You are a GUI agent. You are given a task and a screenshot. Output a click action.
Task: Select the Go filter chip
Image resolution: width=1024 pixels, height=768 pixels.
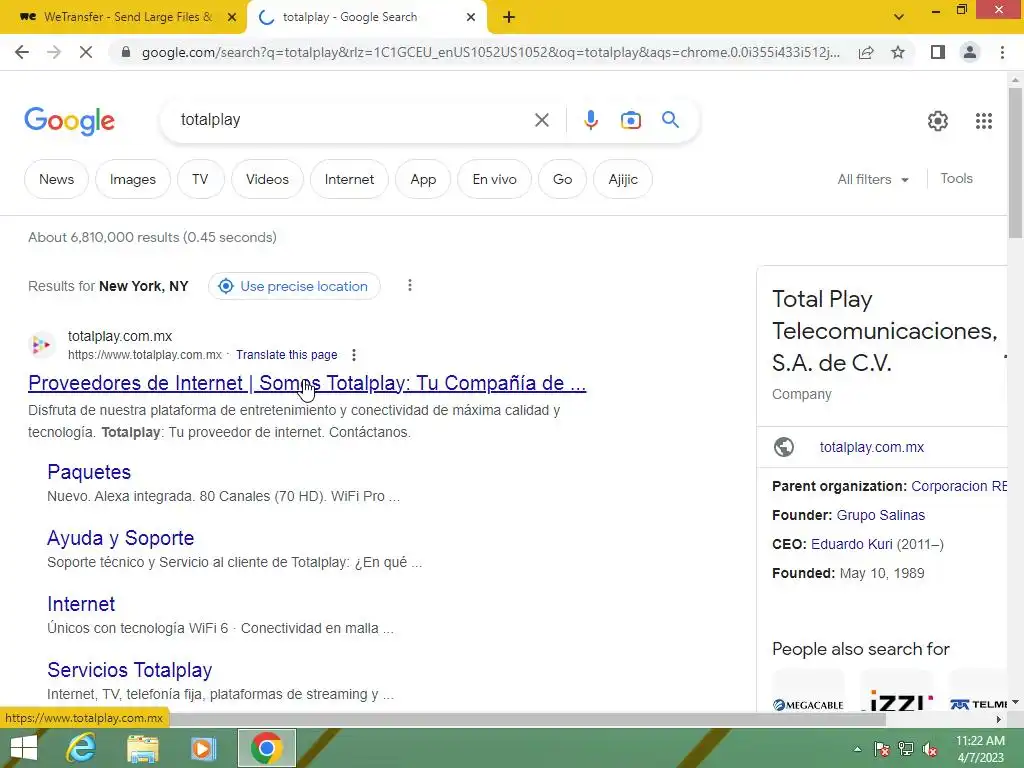point(562,179)
